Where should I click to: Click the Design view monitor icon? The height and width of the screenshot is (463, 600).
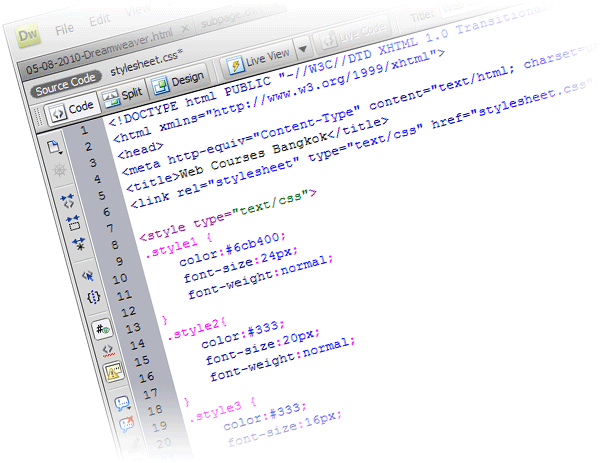tap(160, 86)
